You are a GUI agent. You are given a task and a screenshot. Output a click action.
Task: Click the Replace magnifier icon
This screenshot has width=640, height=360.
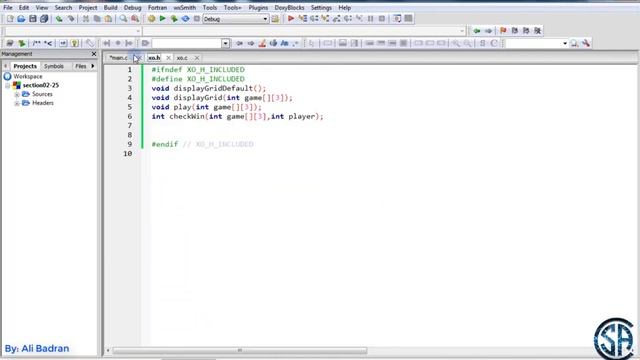coord(135,19)
